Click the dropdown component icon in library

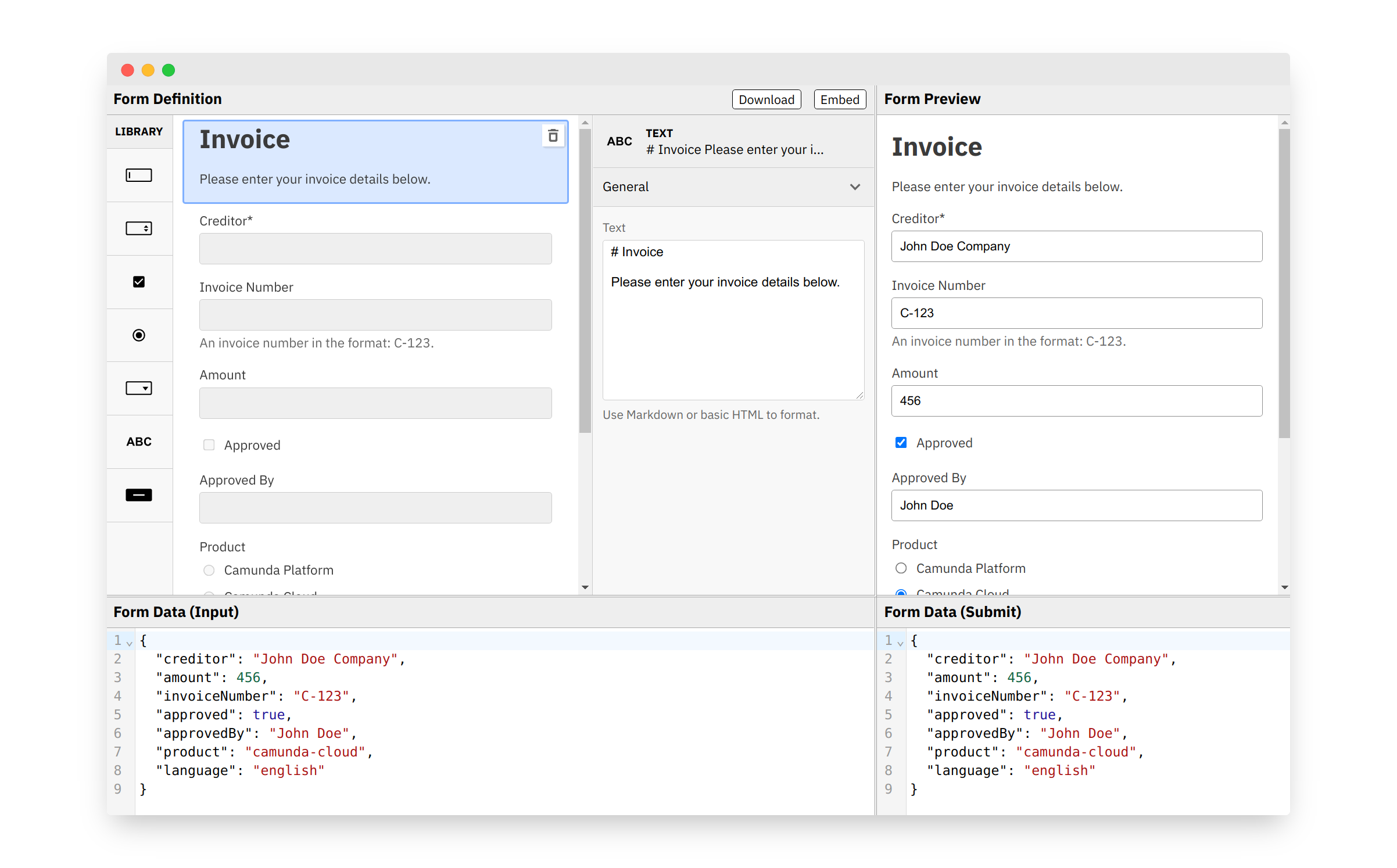click(x=140, y=388)
